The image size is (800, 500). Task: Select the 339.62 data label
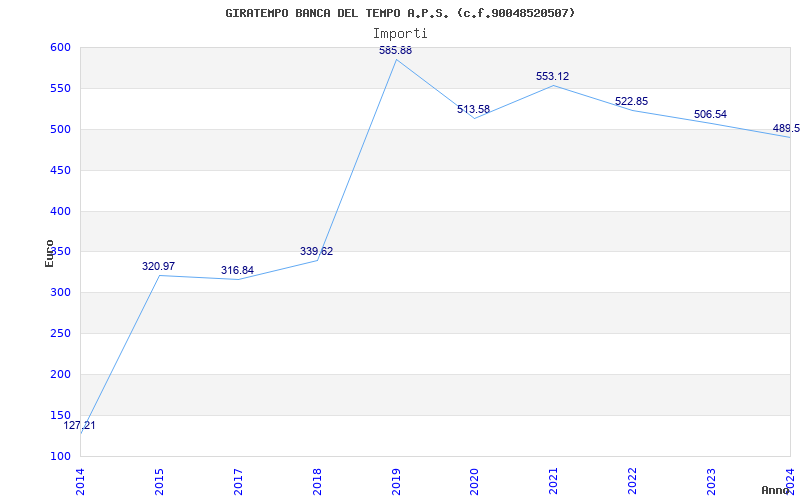coord(316,252)
